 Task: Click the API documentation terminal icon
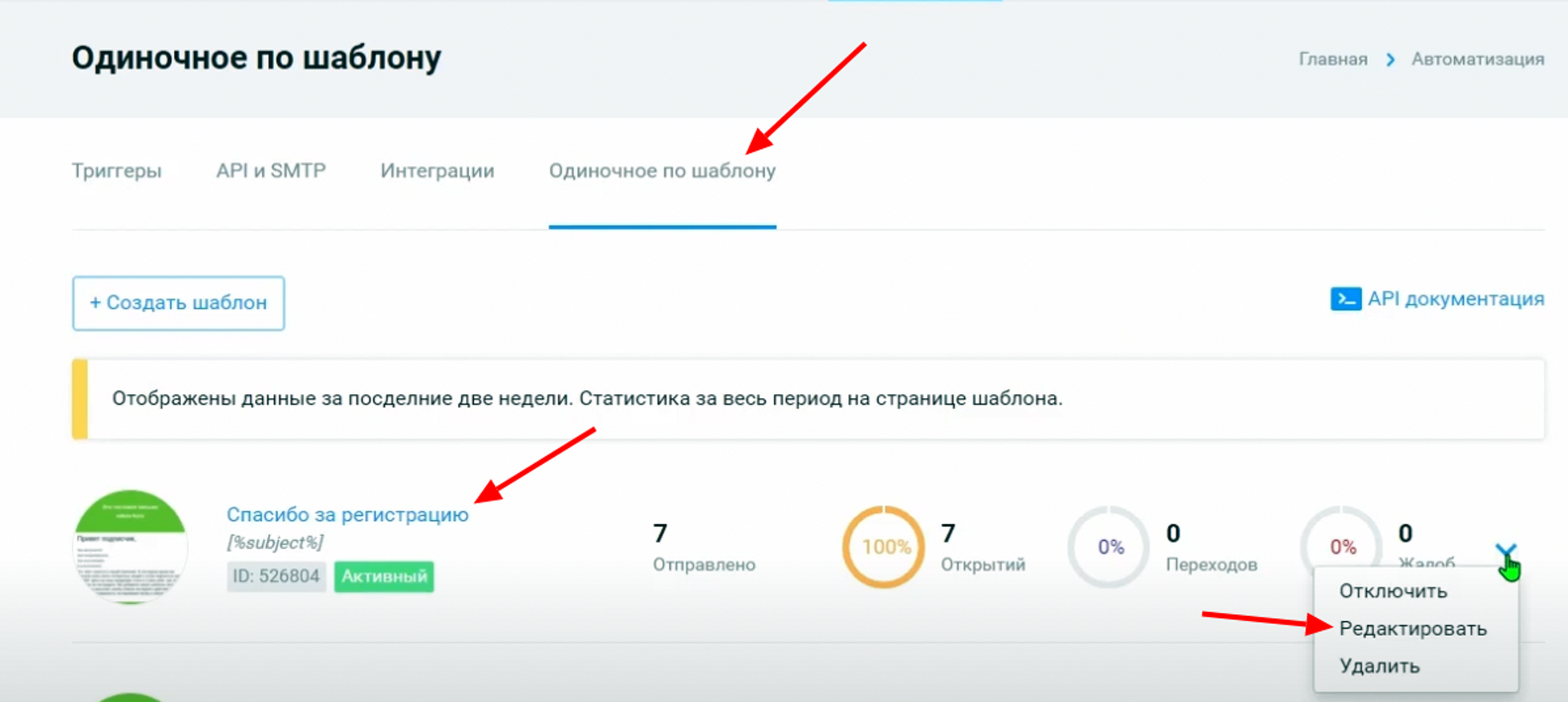[1345, 299]
